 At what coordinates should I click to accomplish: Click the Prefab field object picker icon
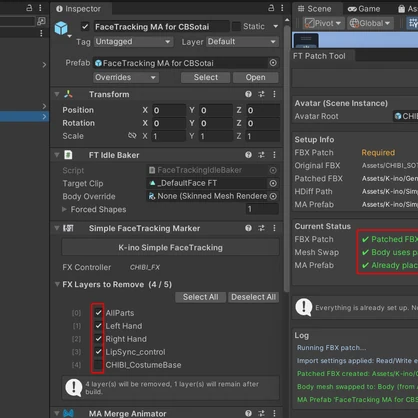coord(273,63)
